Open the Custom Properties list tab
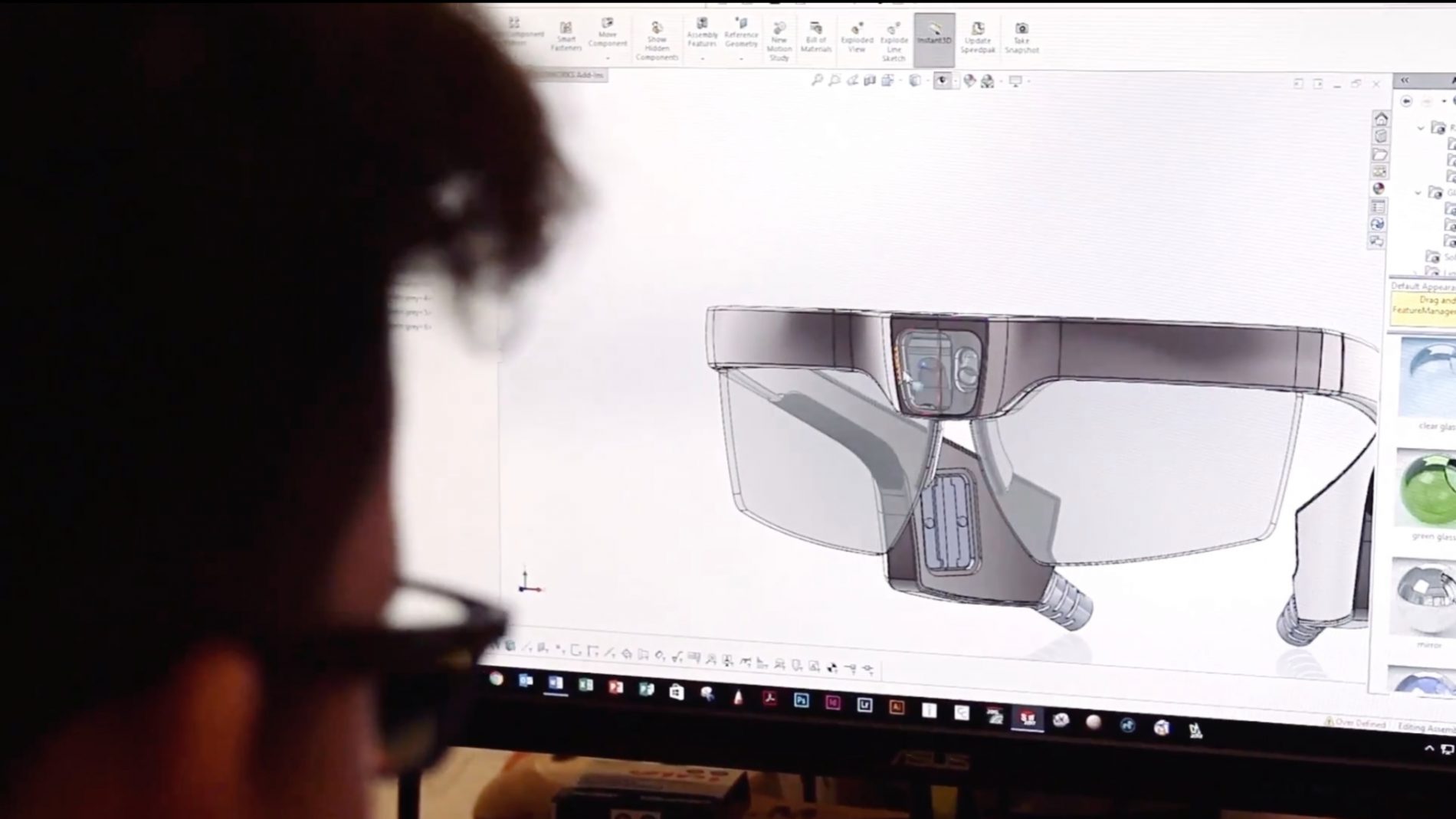 tap(1378, 207)
